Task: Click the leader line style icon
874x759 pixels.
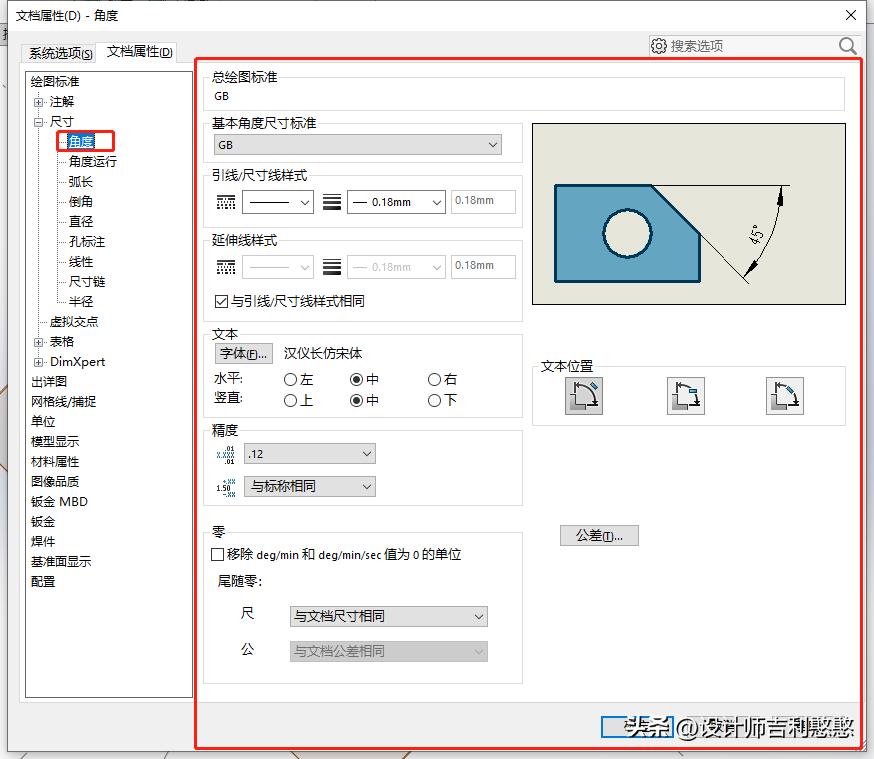Action: [225, 201]
